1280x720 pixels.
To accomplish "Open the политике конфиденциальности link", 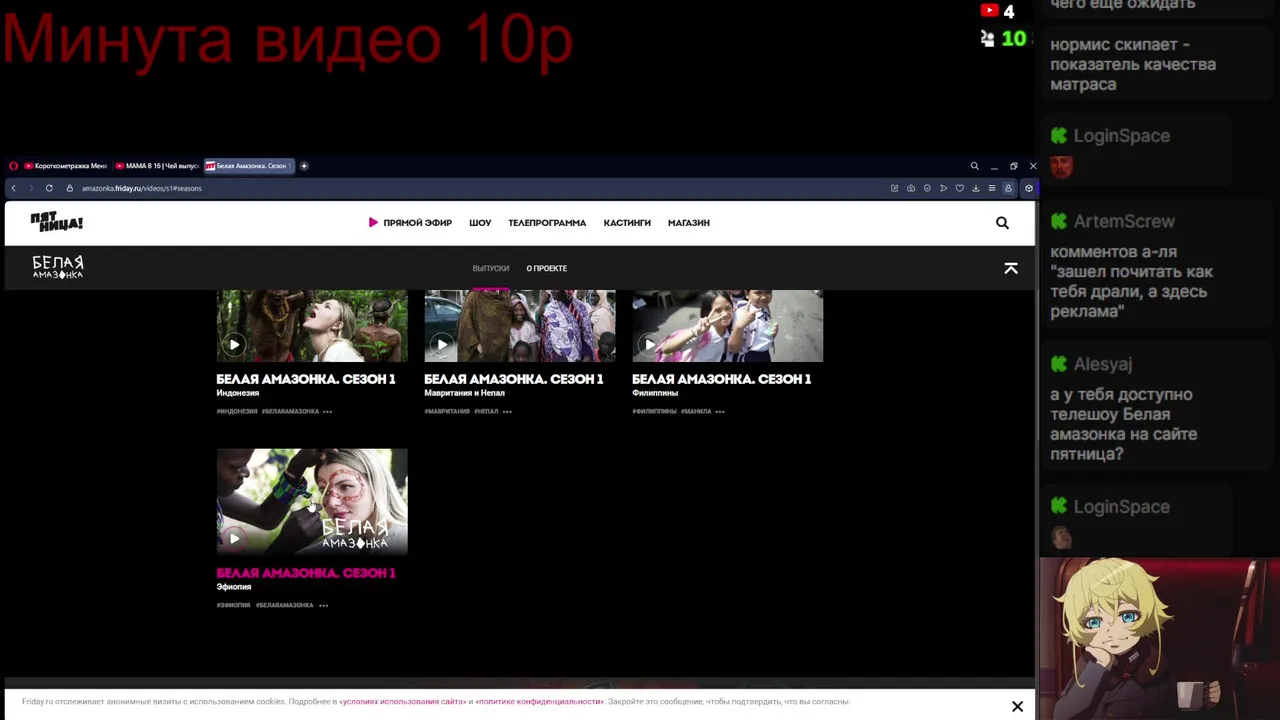I will (x=539, y=702).
